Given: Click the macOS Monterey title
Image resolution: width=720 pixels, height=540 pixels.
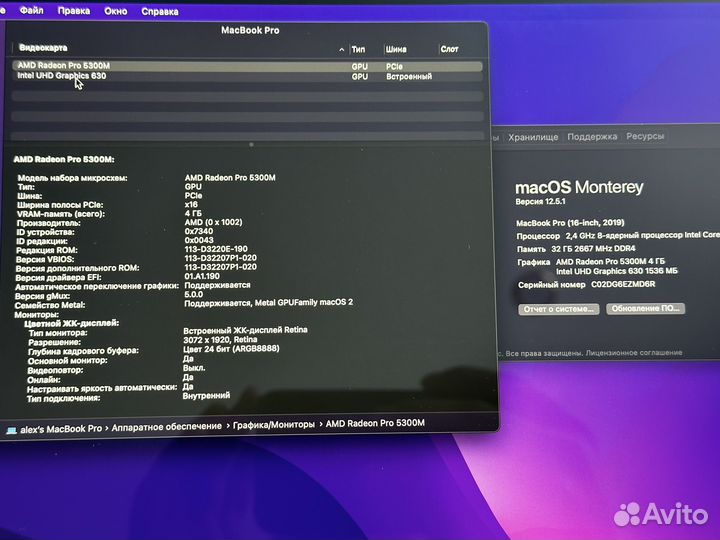Looking at the screenshot, I should click(579, 187).
